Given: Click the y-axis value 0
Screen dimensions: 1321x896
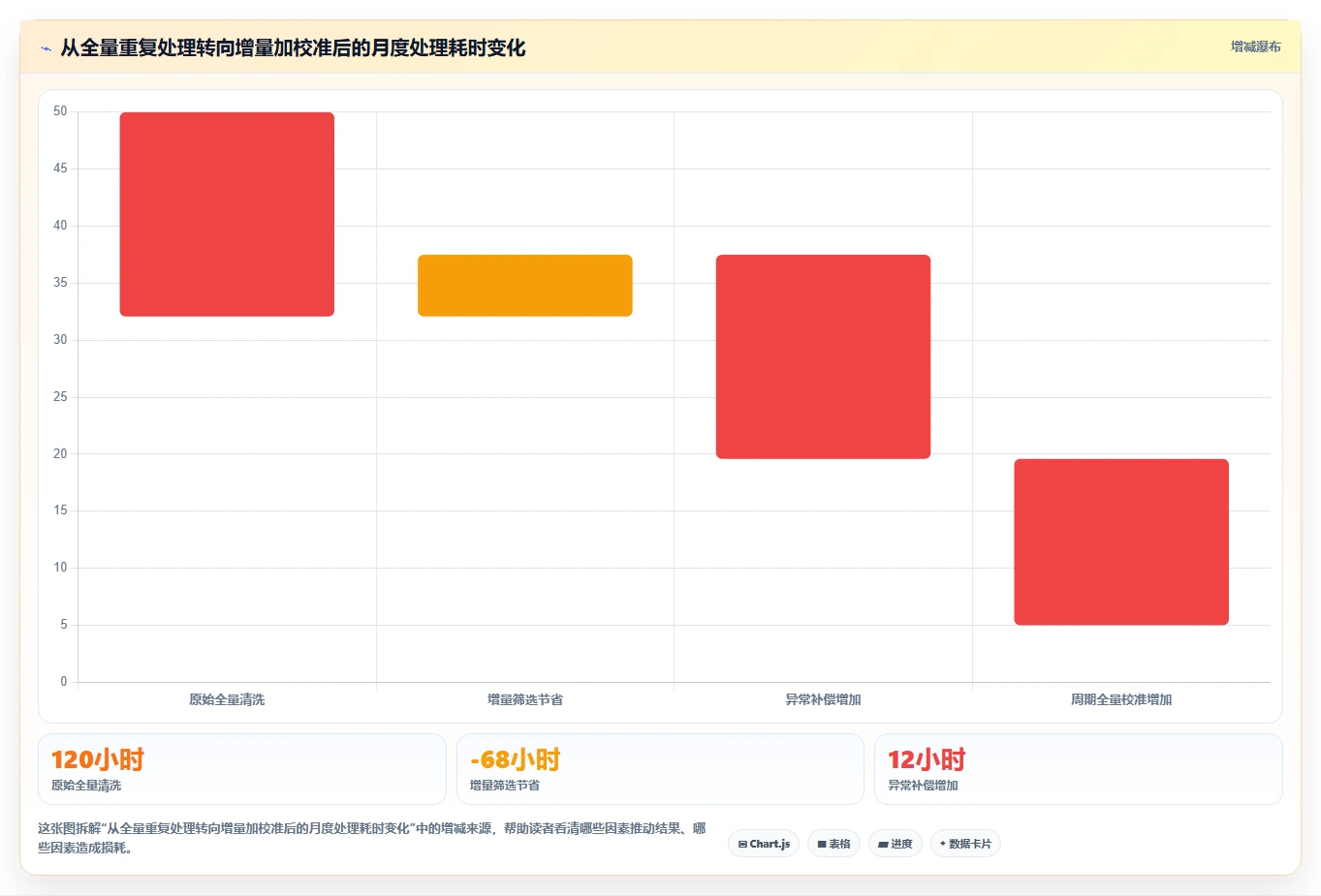Looking at the screenshot, I should pyautogui.click(x=64, y=682).
